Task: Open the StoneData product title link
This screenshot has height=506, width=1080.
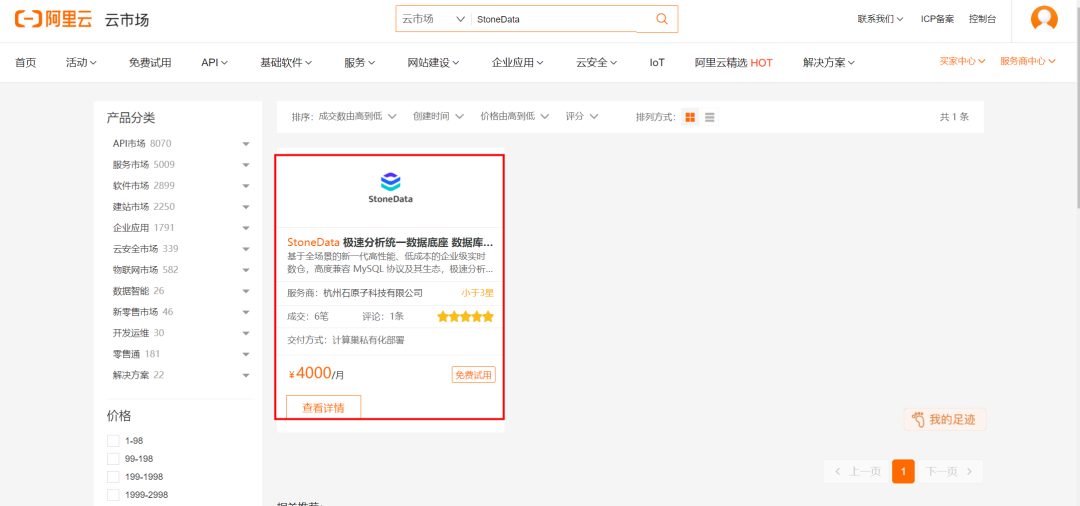Action: tap(390, 243)
